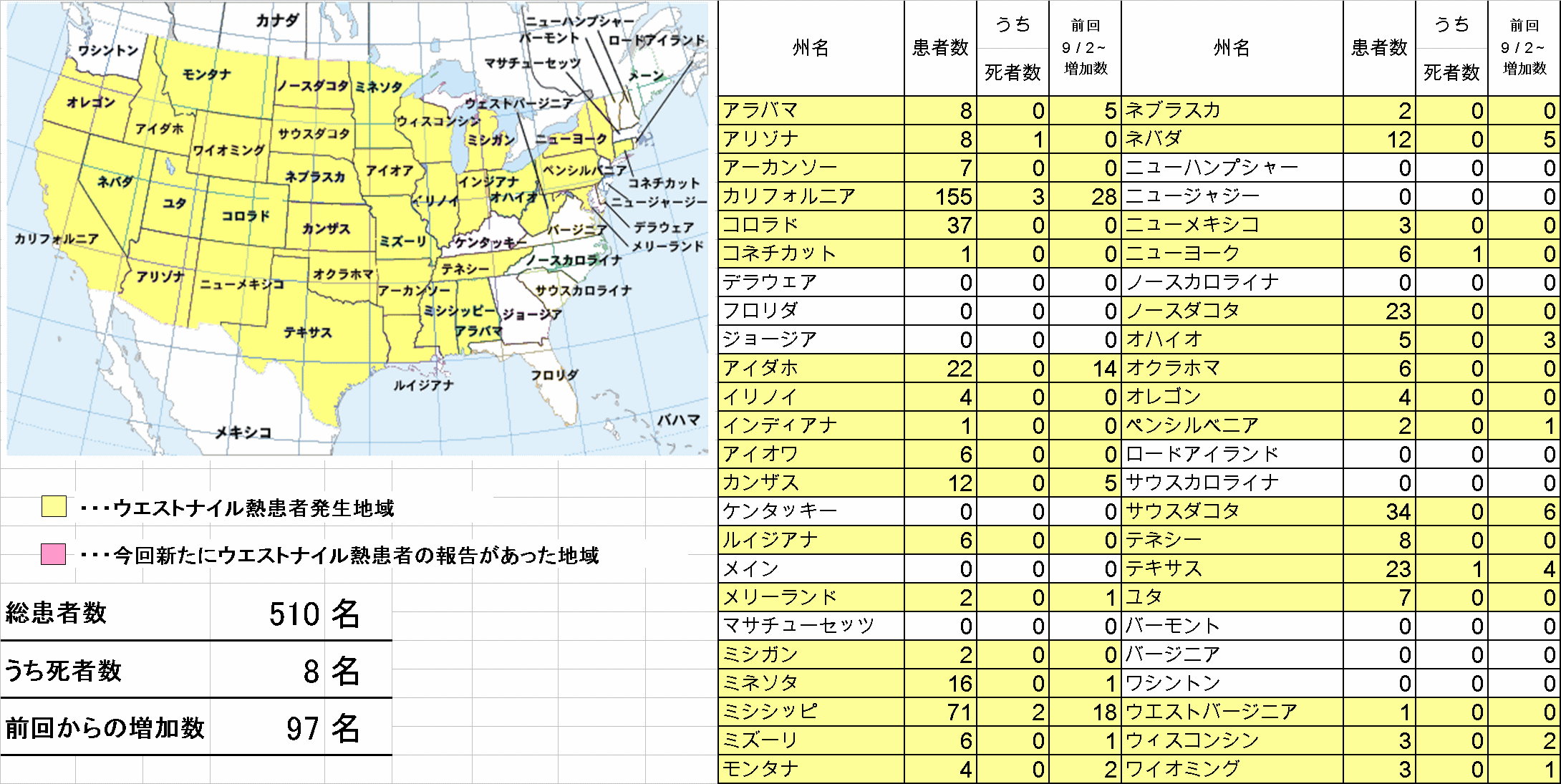Select the ネブラスカ table cell
The height and width of the screenshot is (784, 1561).
1232,110
